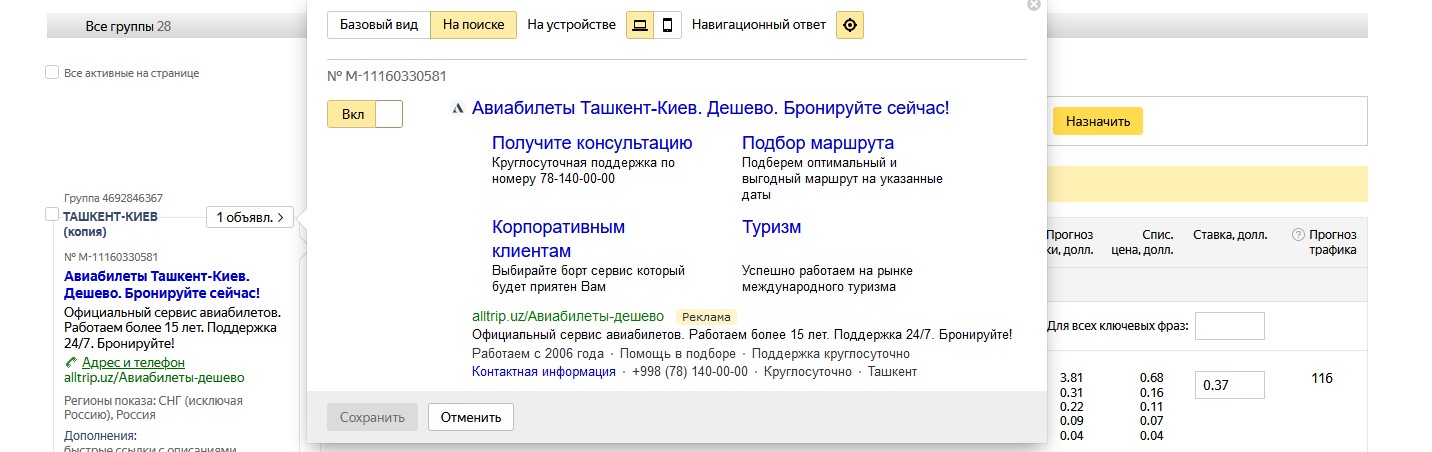The image size is (1432, 452).
Task: Click Ставка, долл. column header
Action: (1230, 235)
